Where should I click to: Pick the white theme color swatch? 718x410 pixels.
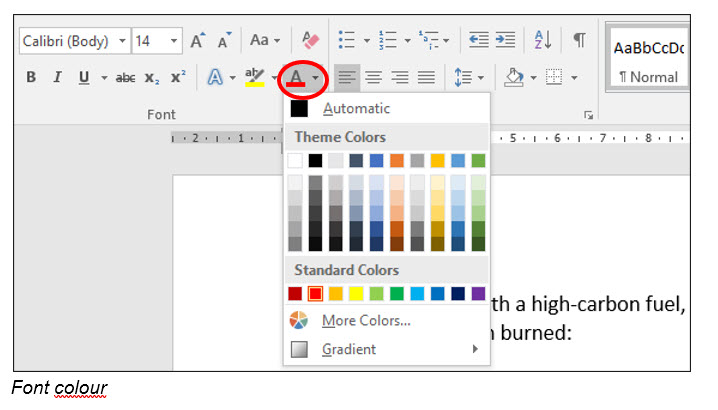pyautogui.click(x=295, y=161)
